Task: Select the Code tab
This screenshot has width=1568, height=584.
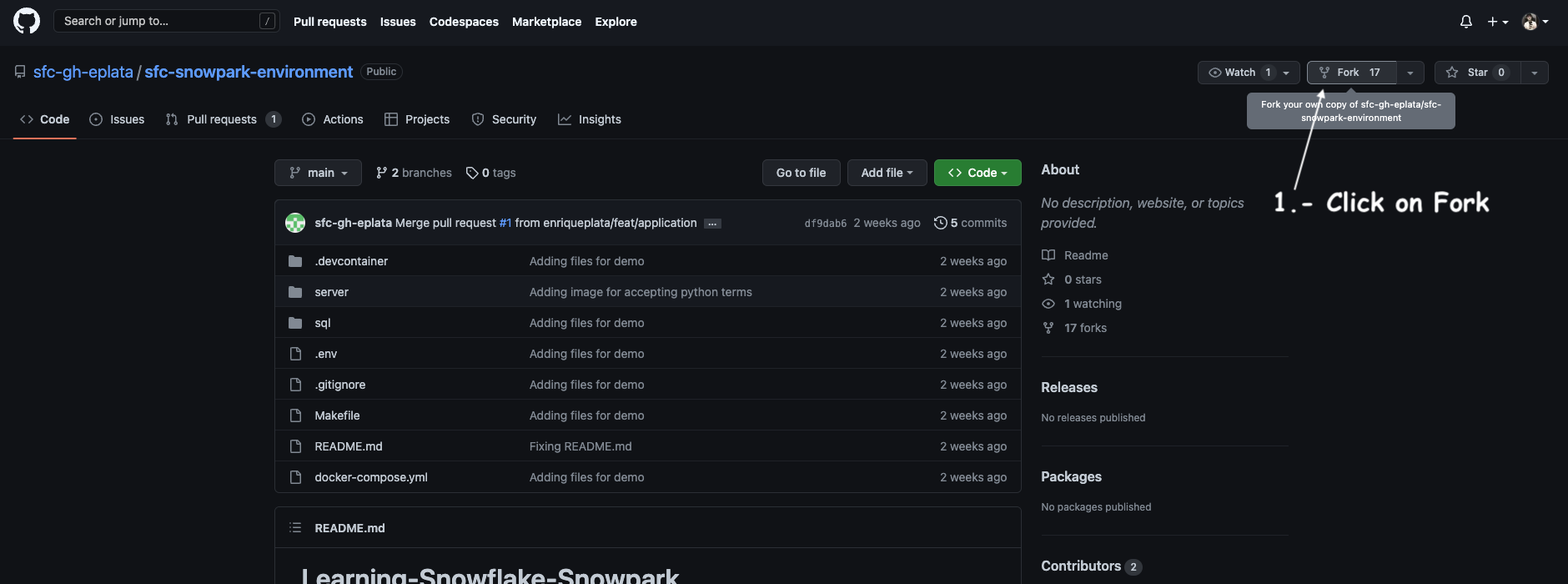Action: (45, 119)
